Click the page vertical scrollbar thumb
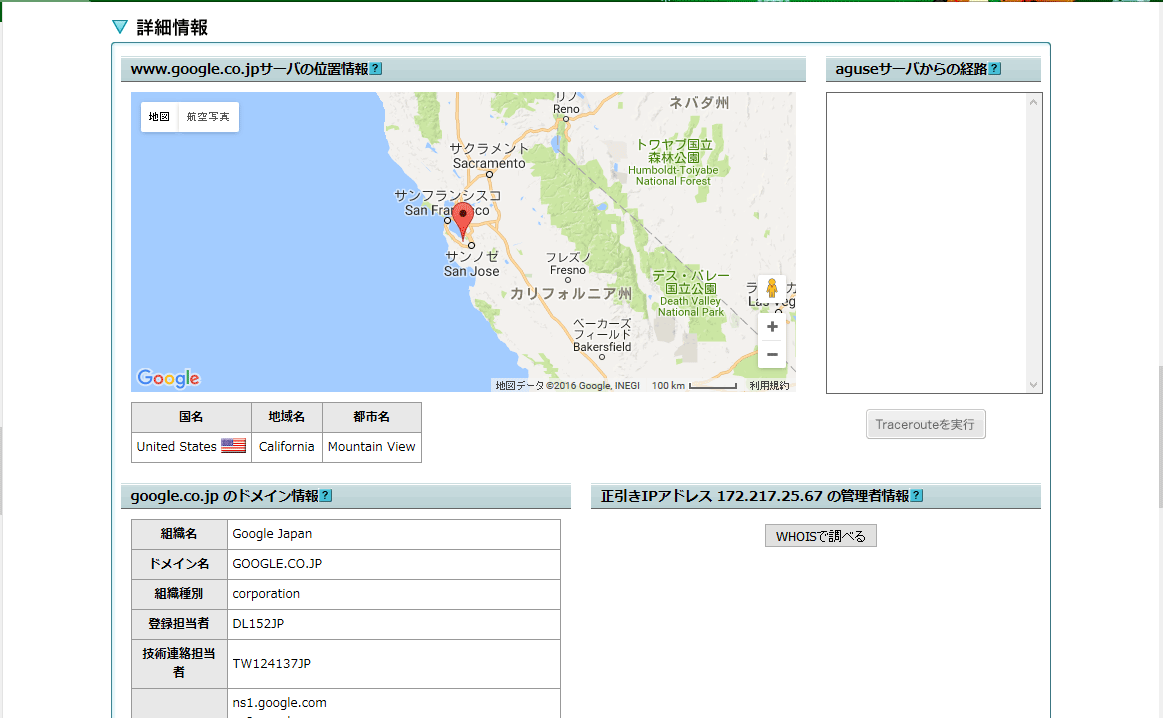 (1160, 436)
